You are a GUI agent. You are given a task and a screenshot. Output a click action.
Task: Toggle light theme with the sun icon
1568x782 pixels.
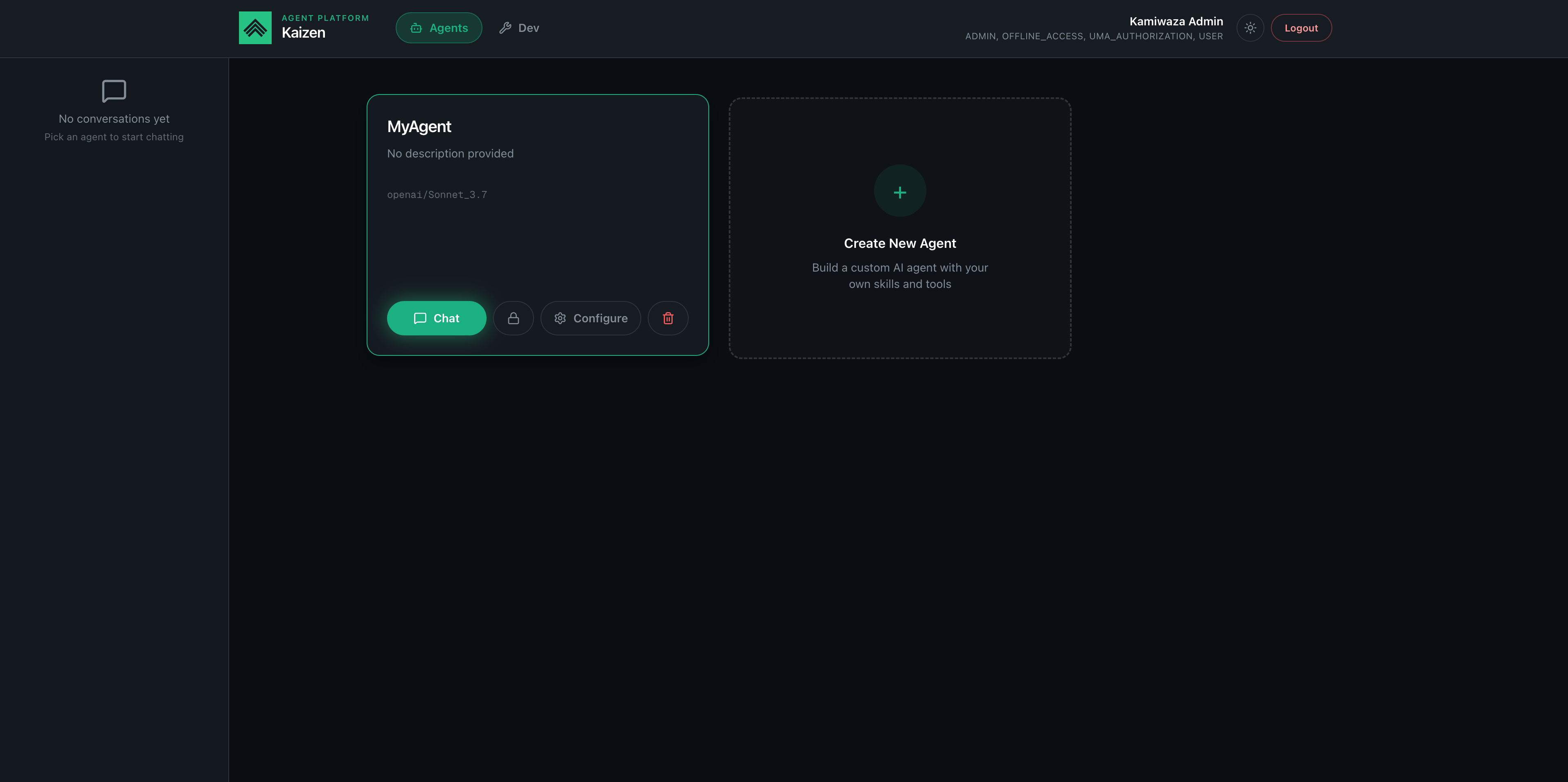pyautogui.click(x=1250, y=28)
